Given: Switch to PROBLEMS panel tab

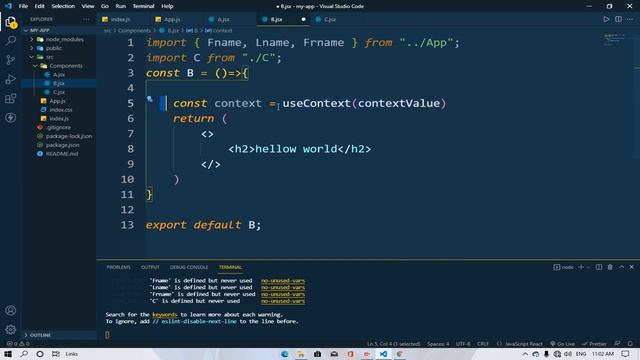Looking at the screenshot, I should pos(118,267).
